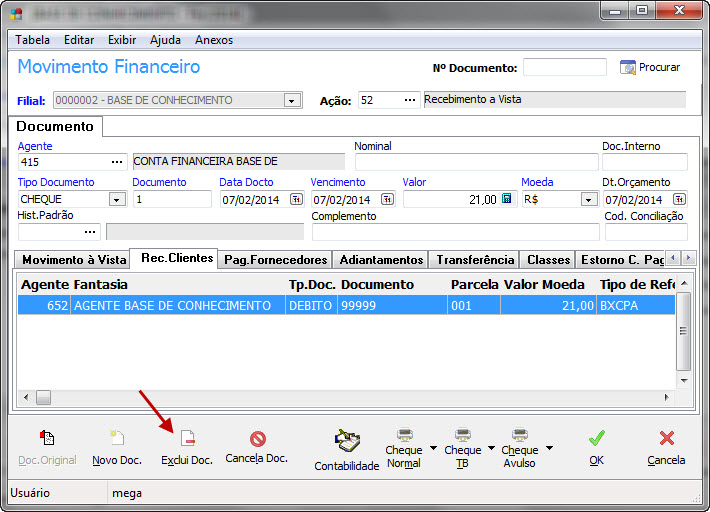Open the Cheque Normal dropdown arrow

(x=432, y=448)
